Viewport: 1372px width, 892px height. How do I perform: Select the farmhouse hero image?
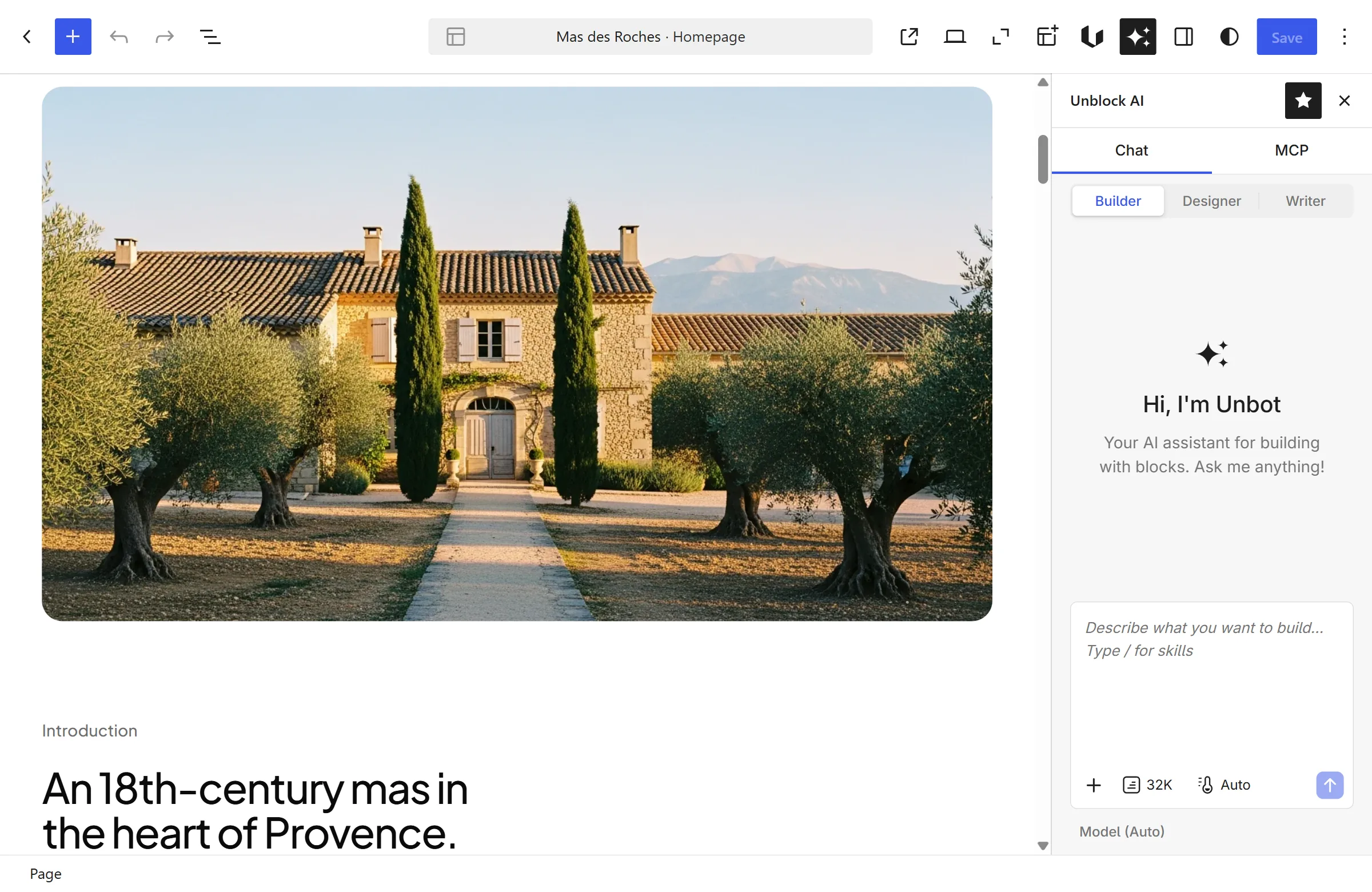(517, 354)
